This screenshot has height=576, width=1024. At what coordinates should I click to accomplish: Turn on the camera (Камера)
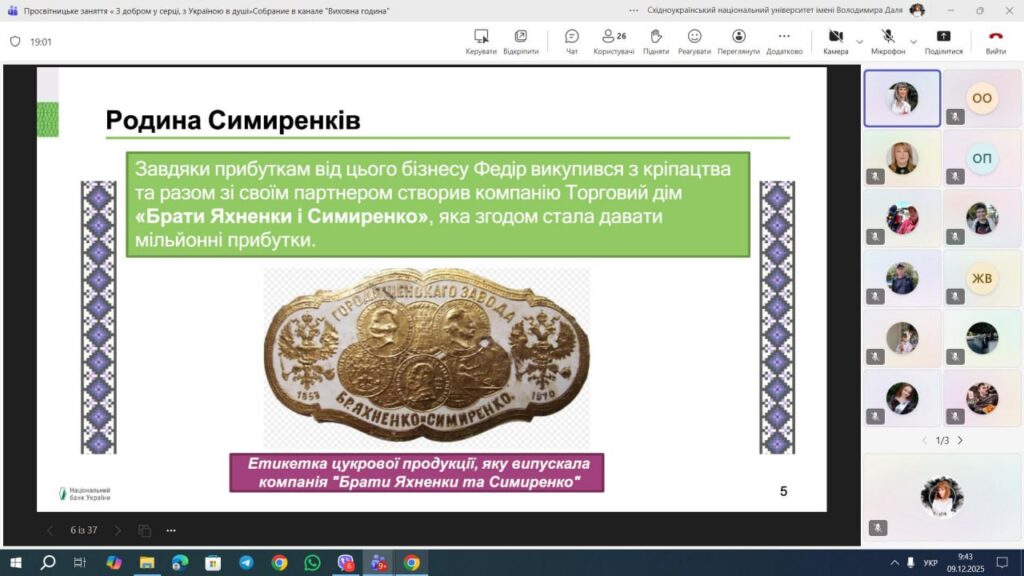tap(835, 41)
